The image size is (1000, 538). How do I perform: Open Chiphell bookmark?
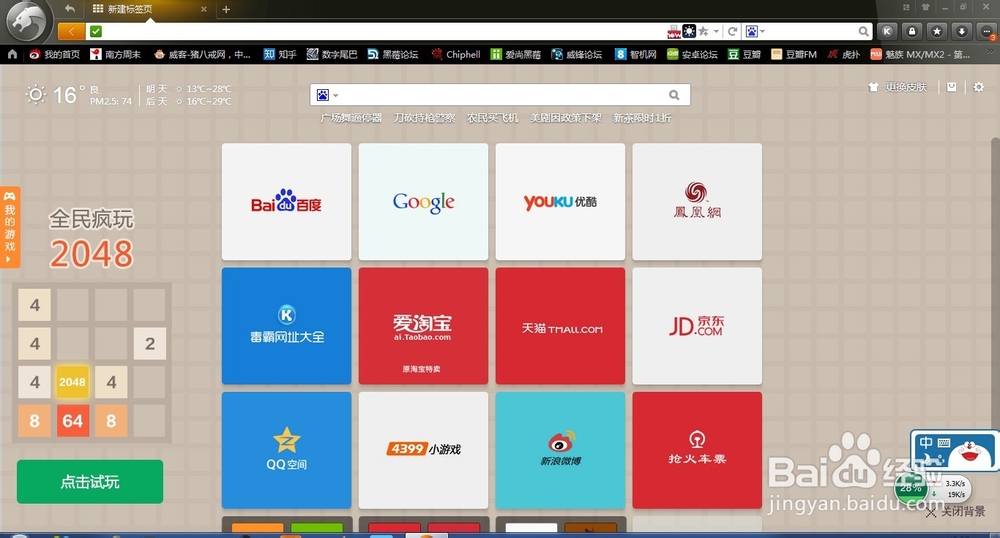click(x=455, y=54)
